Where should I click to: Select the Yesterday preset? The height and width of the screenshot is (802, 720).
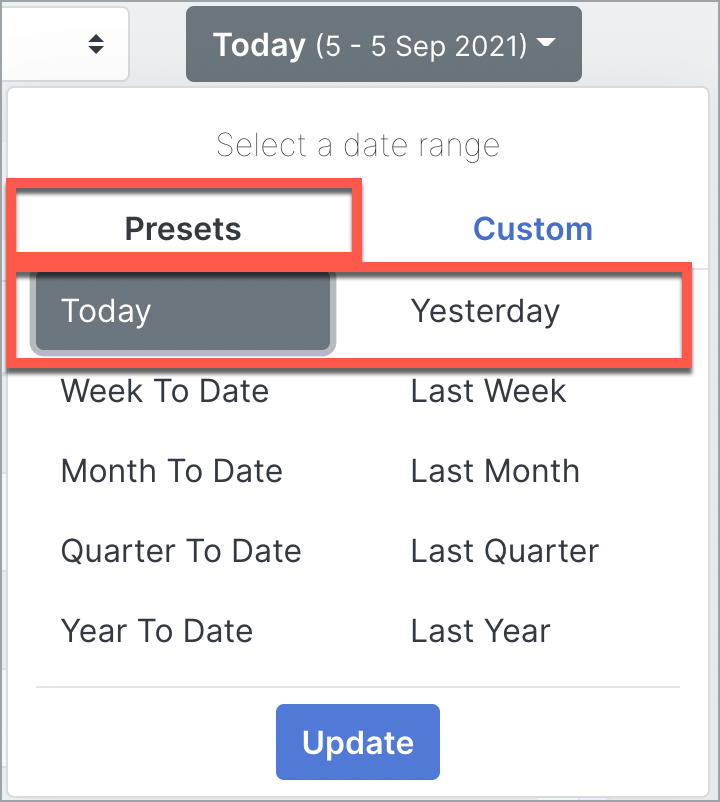tap(486, 311)
